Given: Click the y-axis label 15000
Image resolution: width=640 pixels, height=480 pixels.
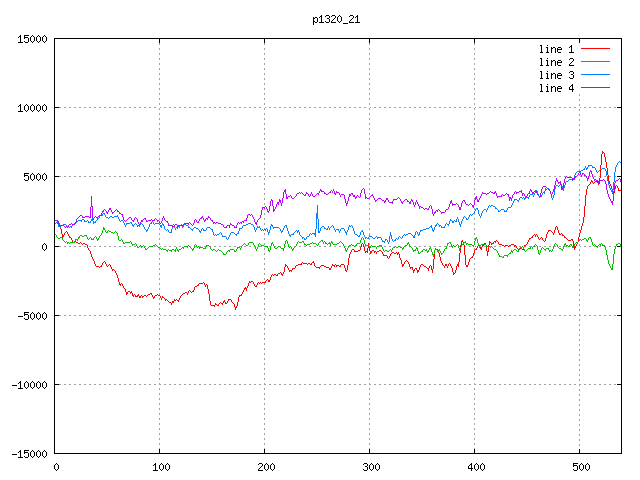Looking at the screenshot, I should pyautogui.click(x=32, y=39).
